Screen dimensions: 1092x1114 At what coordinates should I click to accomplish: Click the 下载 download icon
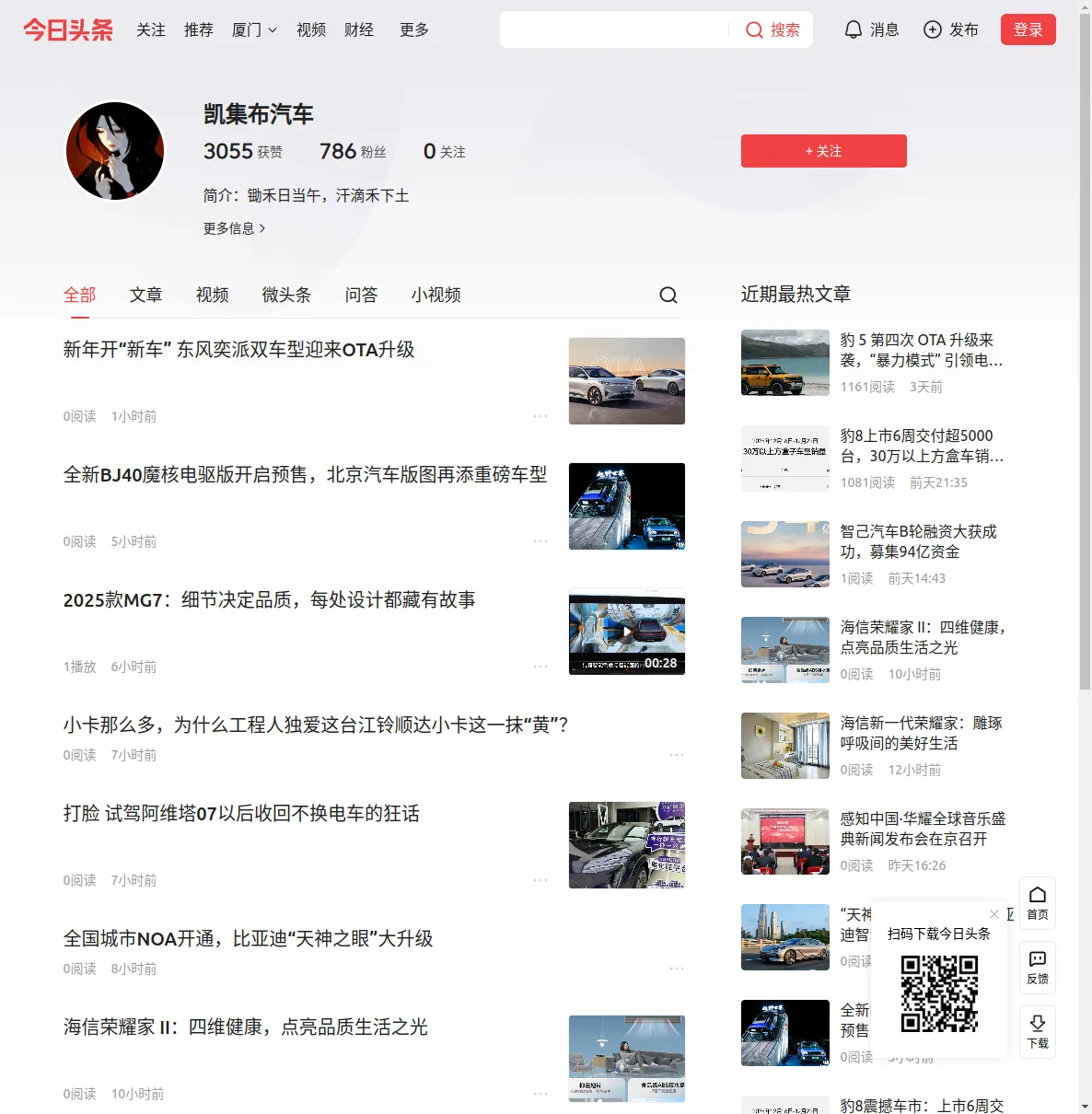pos(1038,1032)
